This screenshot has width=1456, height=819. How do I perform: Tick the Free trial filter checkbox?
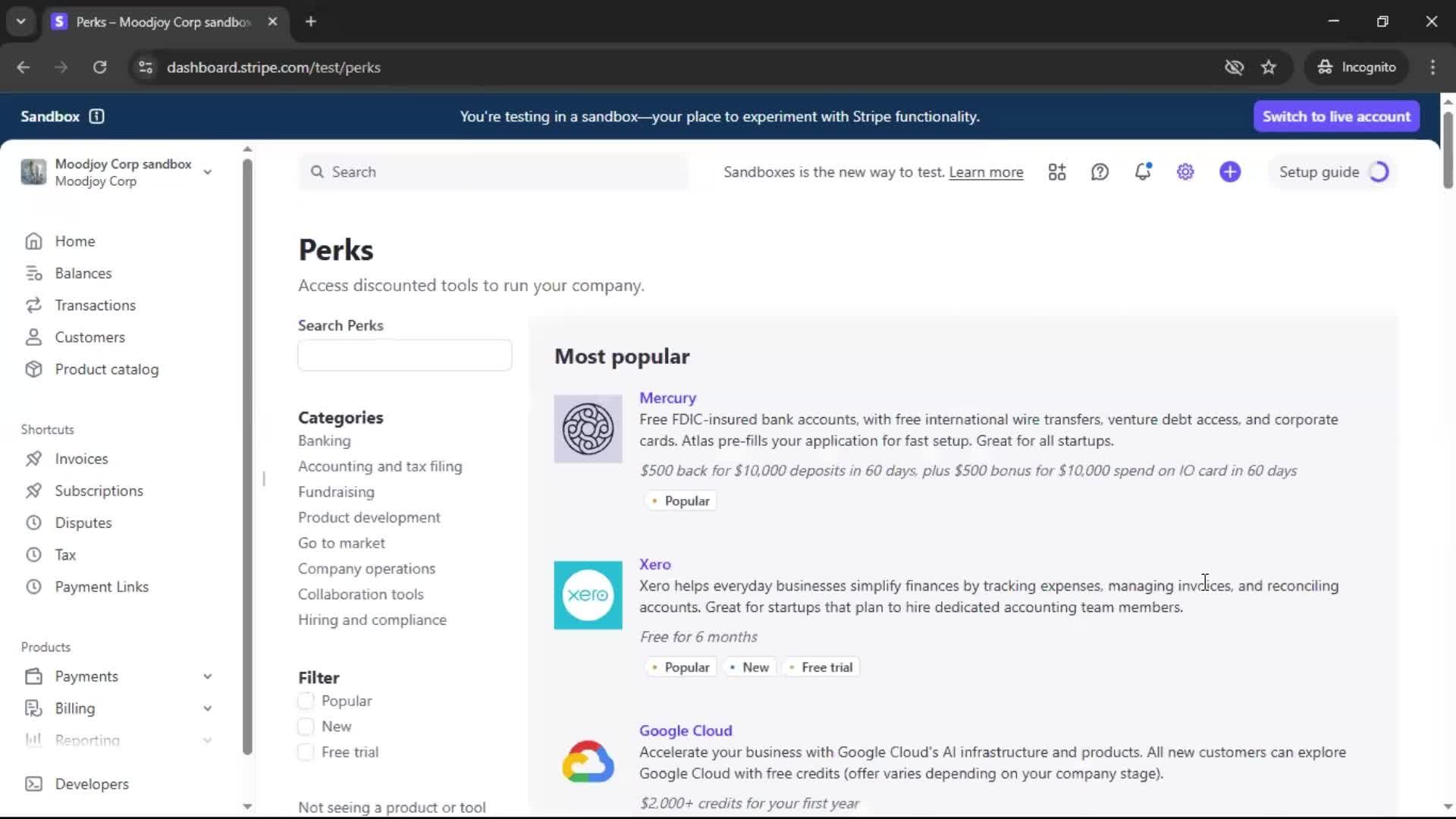point(306,752)
